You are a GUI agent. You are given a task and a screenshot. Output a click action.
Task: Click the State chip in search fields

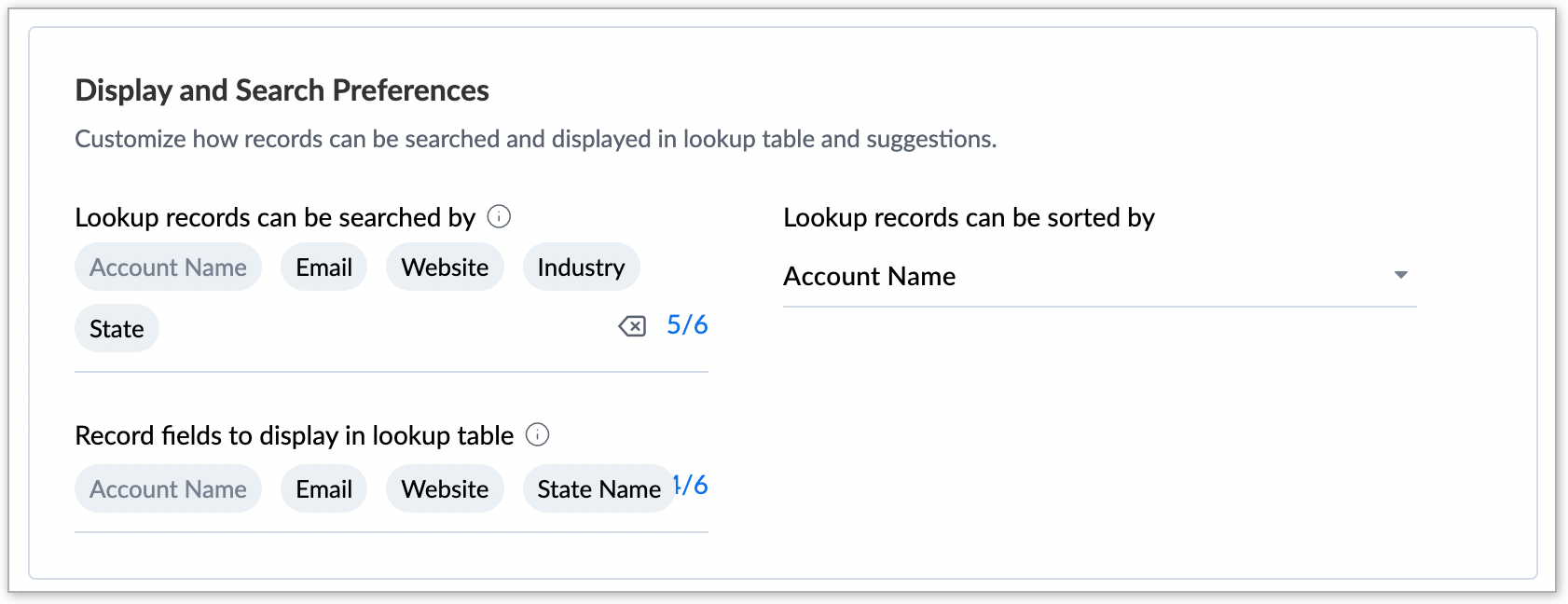coord(117,329)
